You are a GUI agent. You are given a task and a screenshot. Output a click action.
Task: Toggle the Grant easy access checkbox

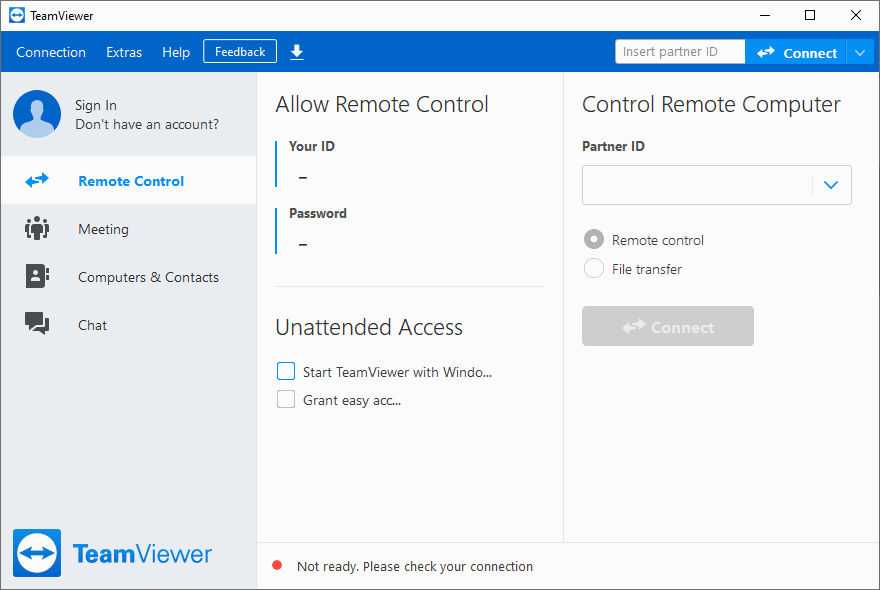[x=286, y=399]
